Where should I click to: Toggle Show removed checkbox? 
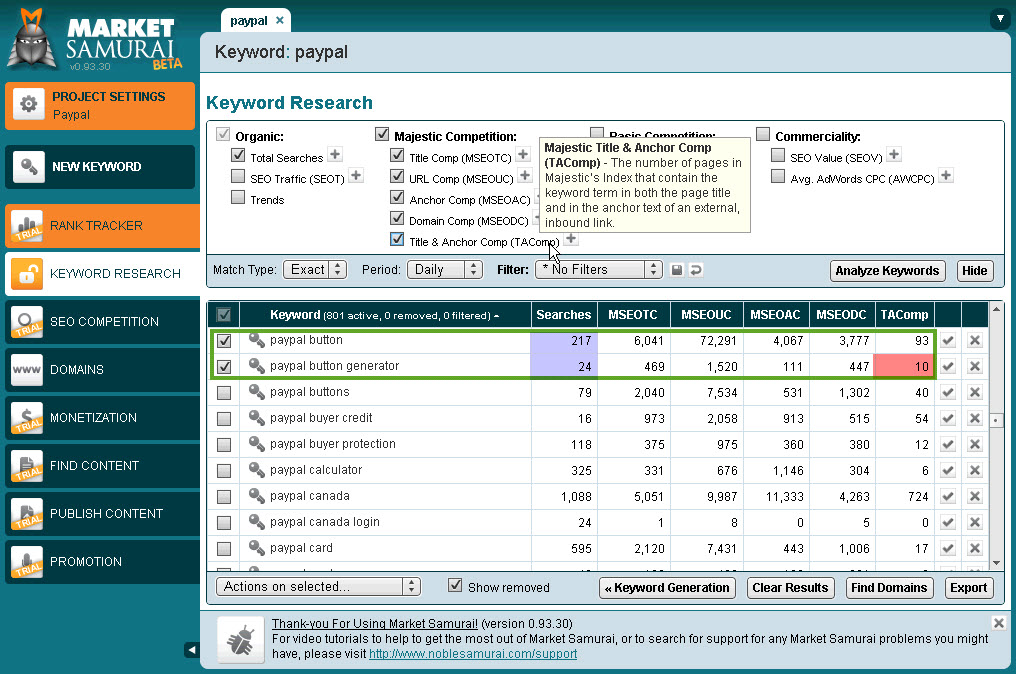point(456,585)
